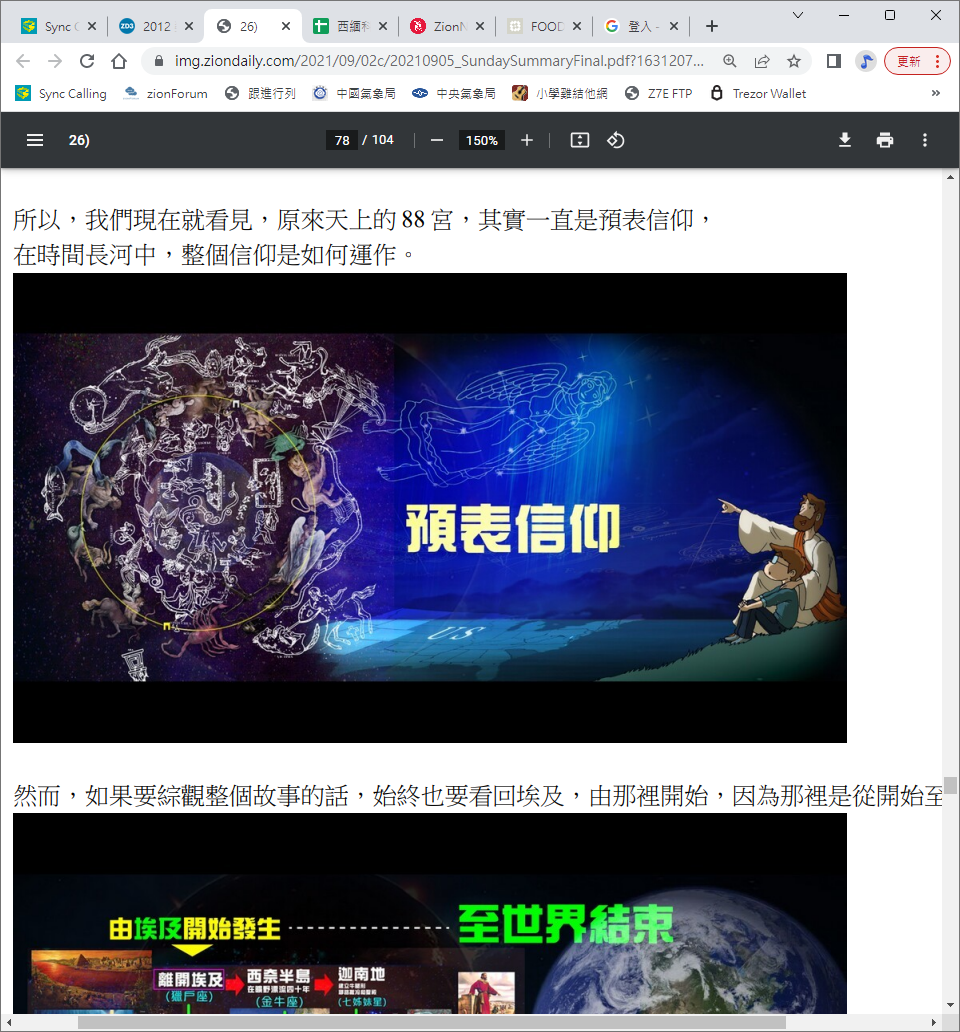Open the PDF sidebar menu hamburger icon

35,140
